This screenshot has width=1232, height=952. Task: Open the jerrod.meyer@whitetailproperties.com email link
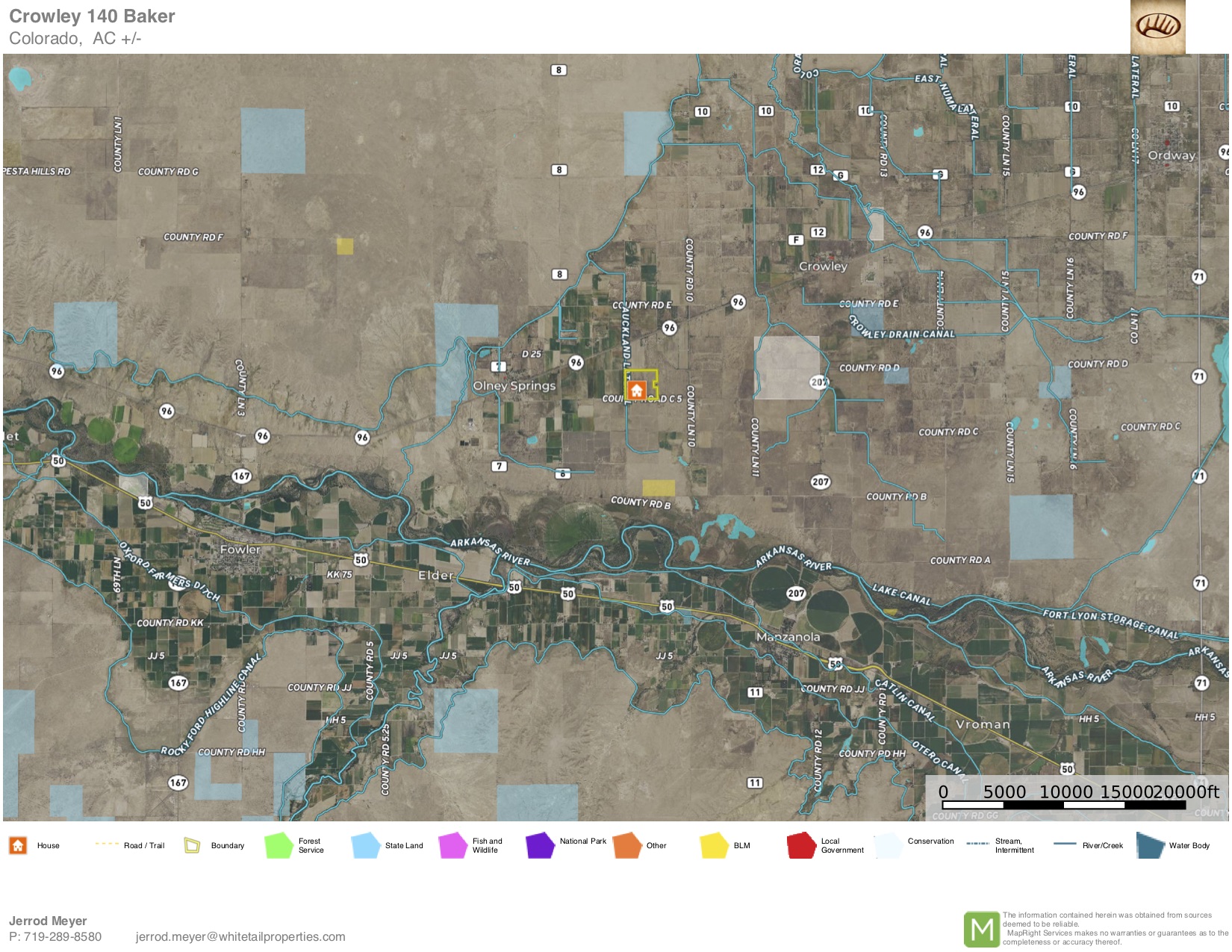pos(240,936)
